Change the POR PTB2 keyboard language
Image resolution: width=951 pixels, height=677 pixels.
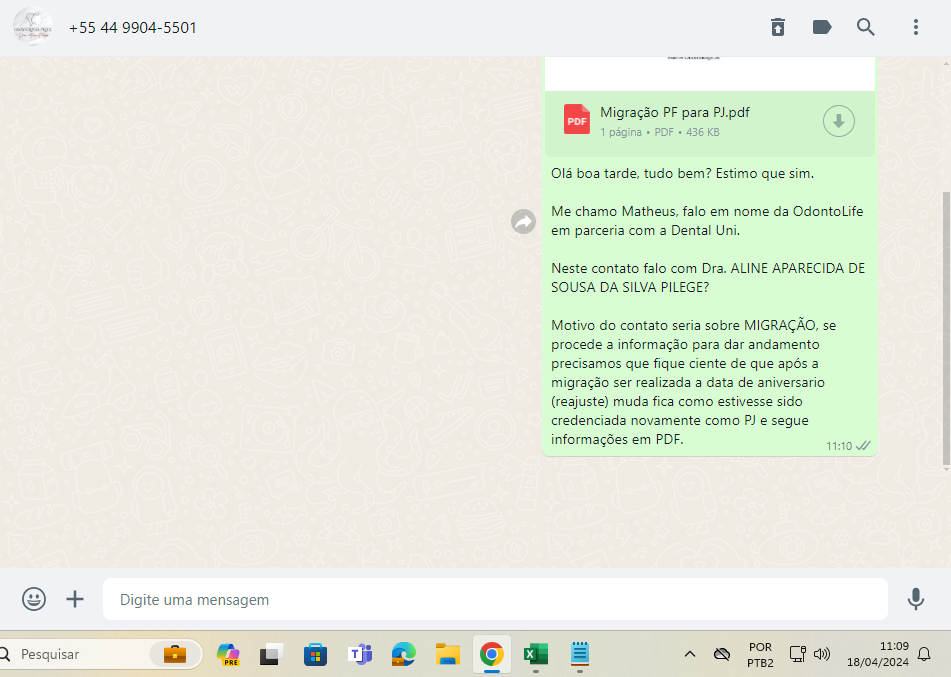760,655
